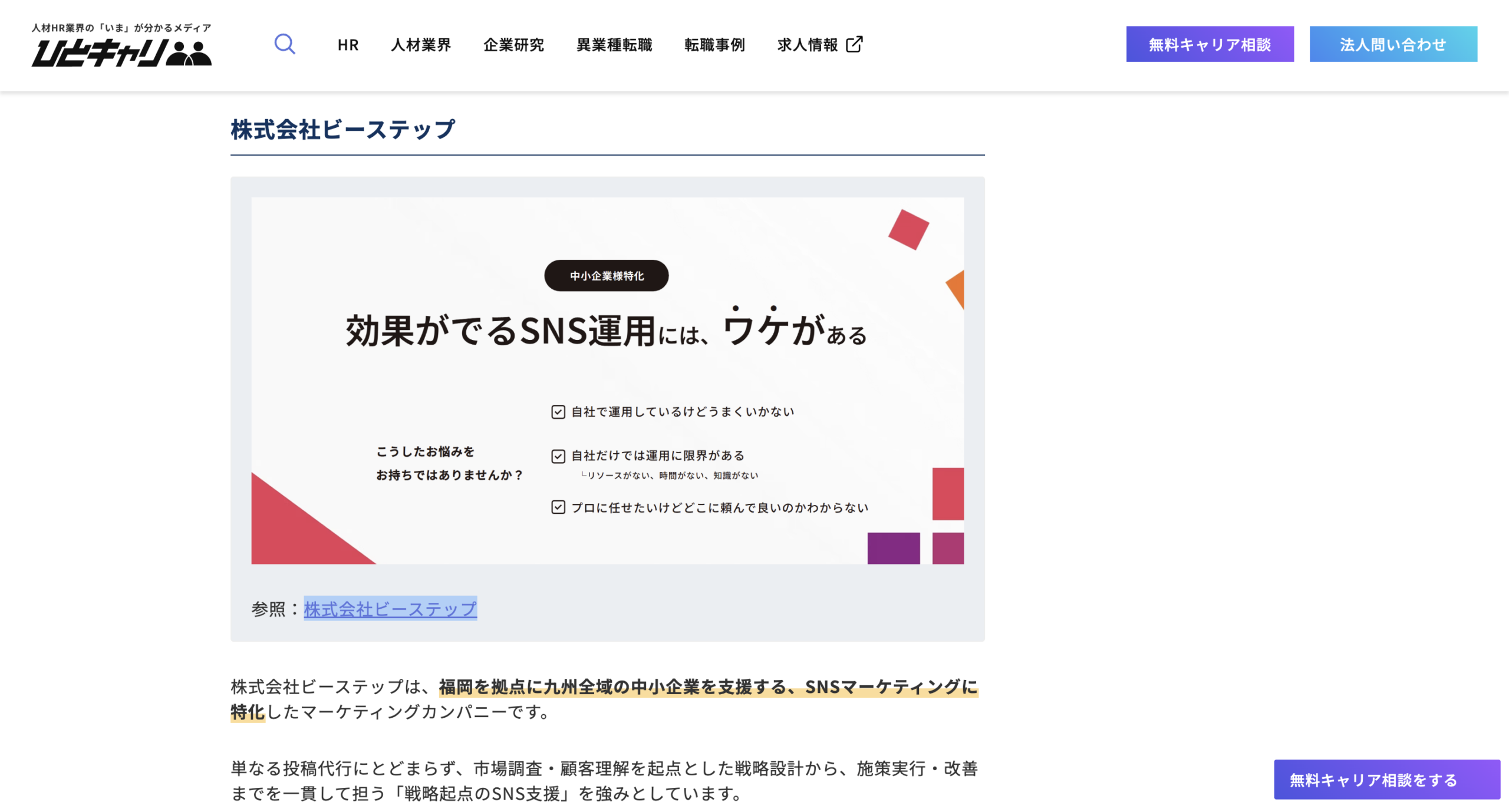The width and height of the screenshot is (1509, 812).
Task: Open the SNS運用 banner image
Action: tap(607, 380)
